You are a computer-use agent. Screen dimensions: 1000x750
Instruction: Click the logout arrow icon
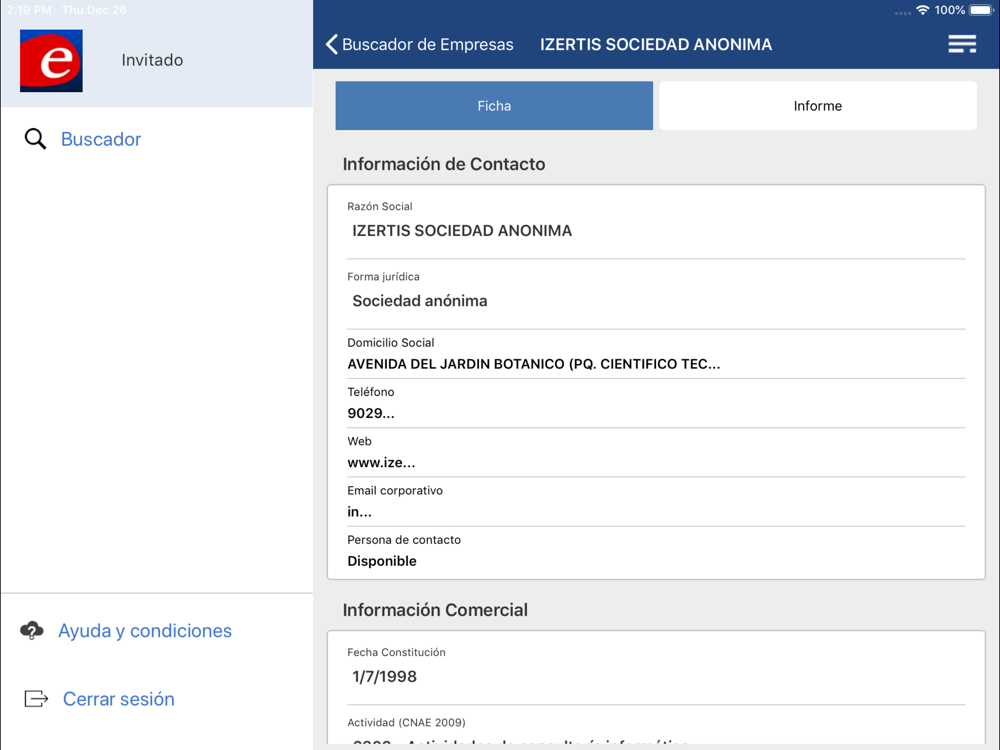[x=36, y=699]
